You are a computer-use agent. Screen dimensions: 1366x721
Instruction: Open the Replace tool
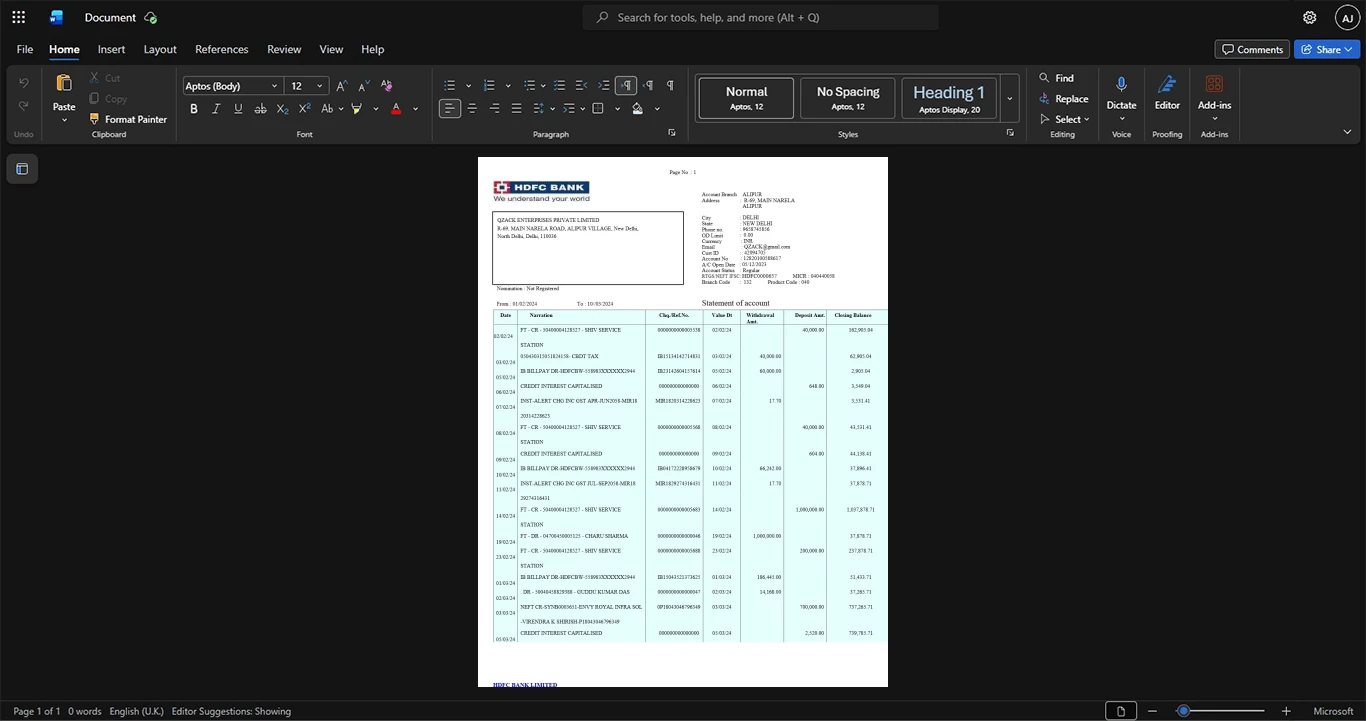(x=1063, y=98)
